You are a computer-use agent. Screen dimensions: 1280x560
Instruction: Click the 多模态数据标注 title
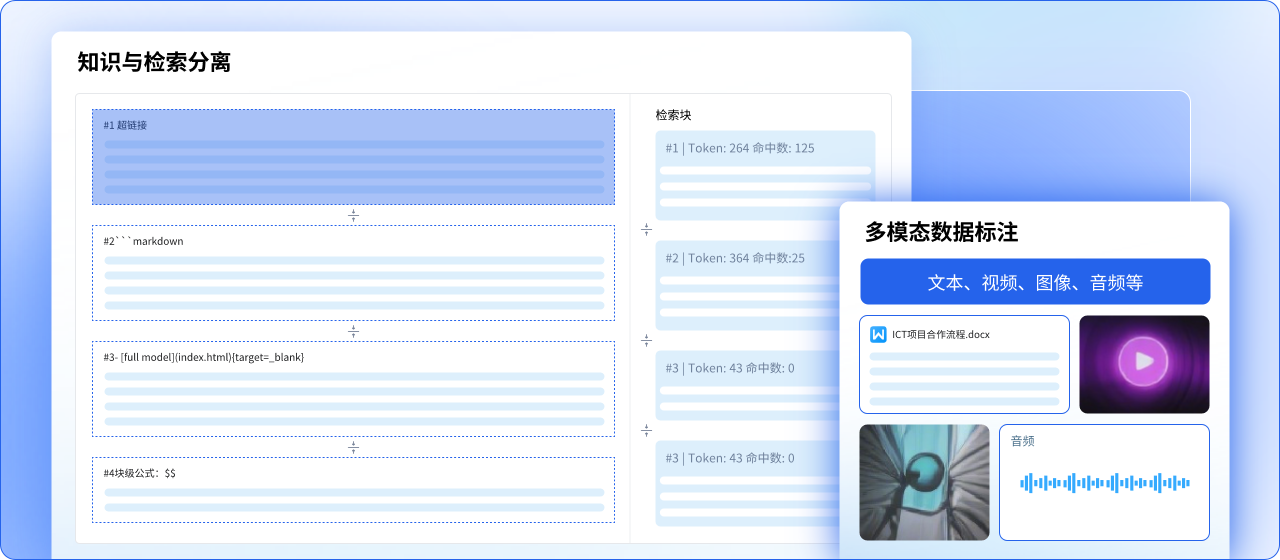coord(941,232)
